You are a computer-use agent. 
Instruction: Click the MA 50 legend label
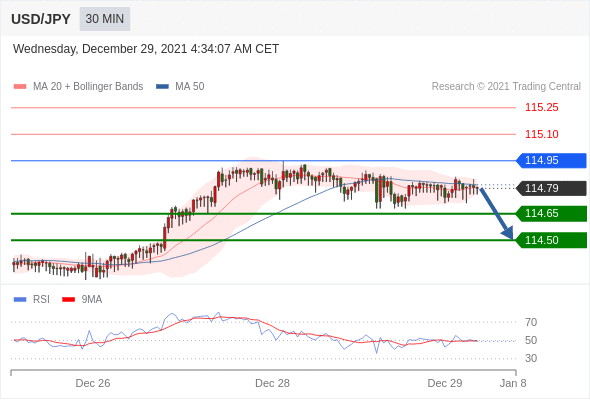tap(190, 87)
